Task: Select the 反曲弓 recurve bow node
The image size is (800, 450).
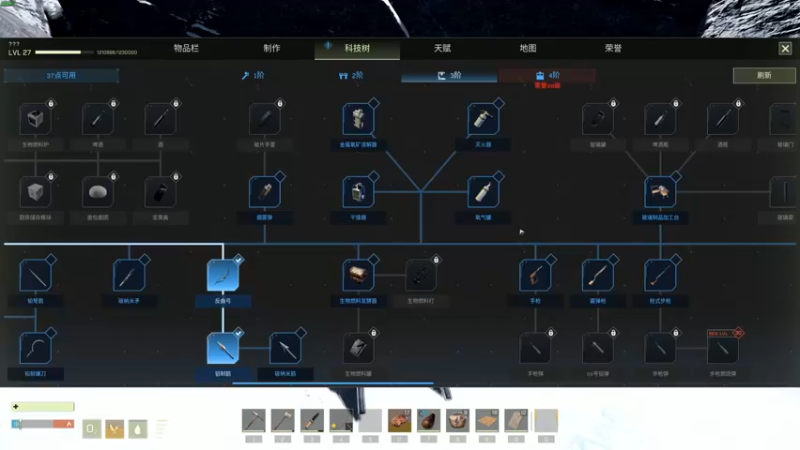Action: click(223, 276)
